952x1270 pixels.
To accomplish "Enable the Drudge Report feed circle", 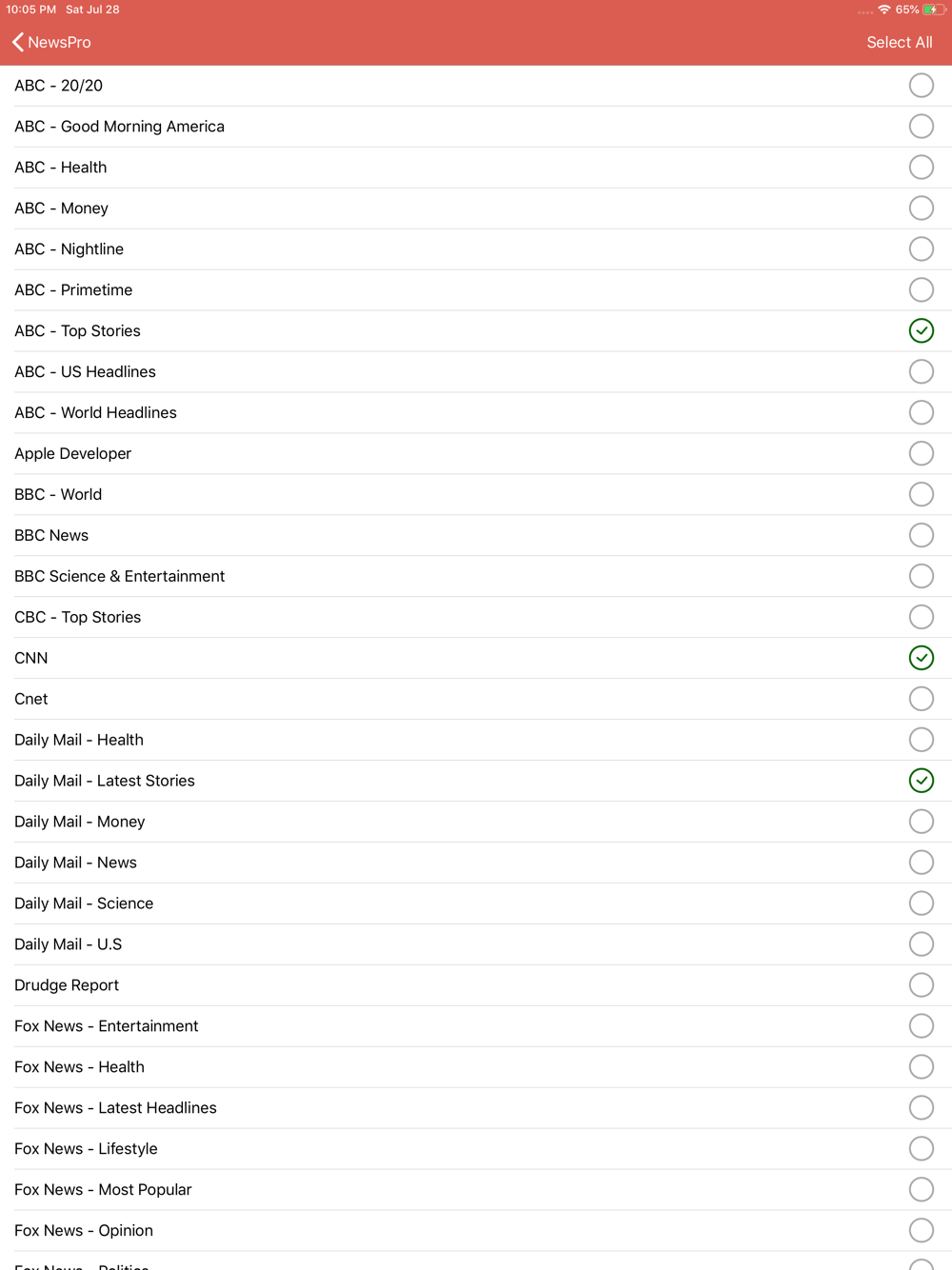I will [x=921, y=985].
